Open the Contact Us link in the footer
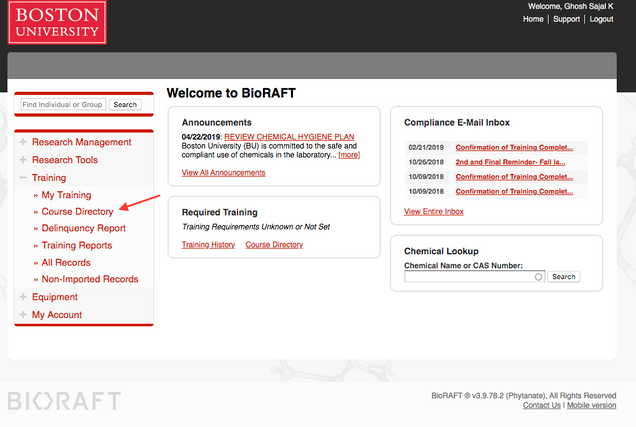This screenshot has height=427, width=636. tap(541, 405)
